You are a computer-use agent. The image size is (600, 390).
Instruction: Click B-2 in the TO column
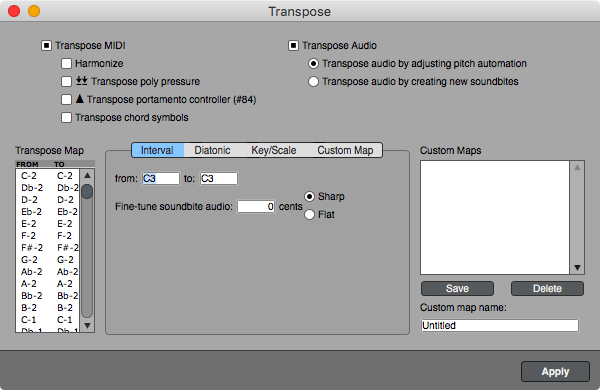[65, 308]
